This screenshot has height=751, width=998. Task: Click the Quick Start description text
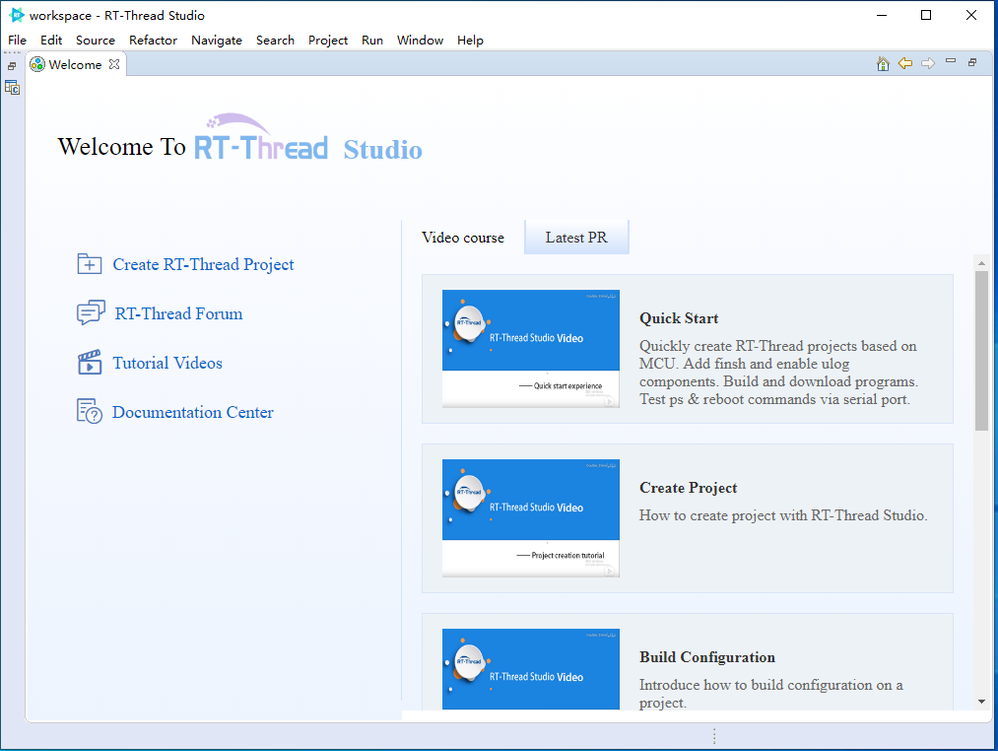click(x=778, y=372)
